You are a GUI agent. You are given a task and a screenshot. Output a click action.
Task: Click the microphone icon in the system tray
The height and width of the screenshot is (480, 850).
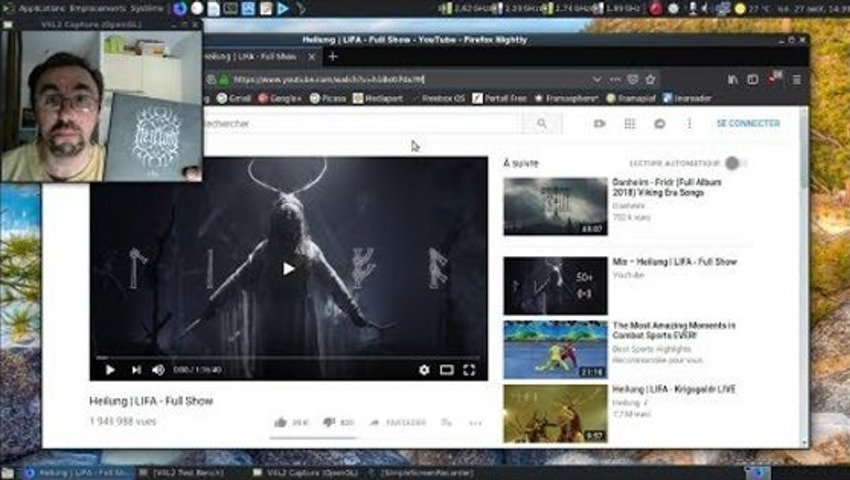(x=692, y=8)
